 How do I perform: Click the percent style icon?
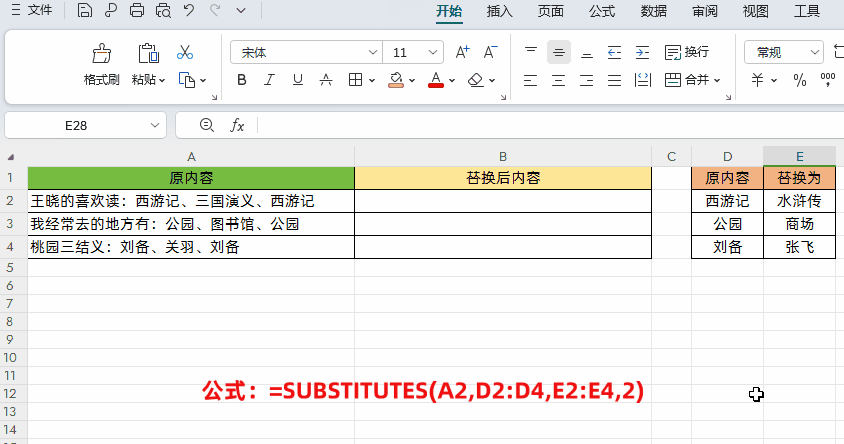click(x=800, y=80)
